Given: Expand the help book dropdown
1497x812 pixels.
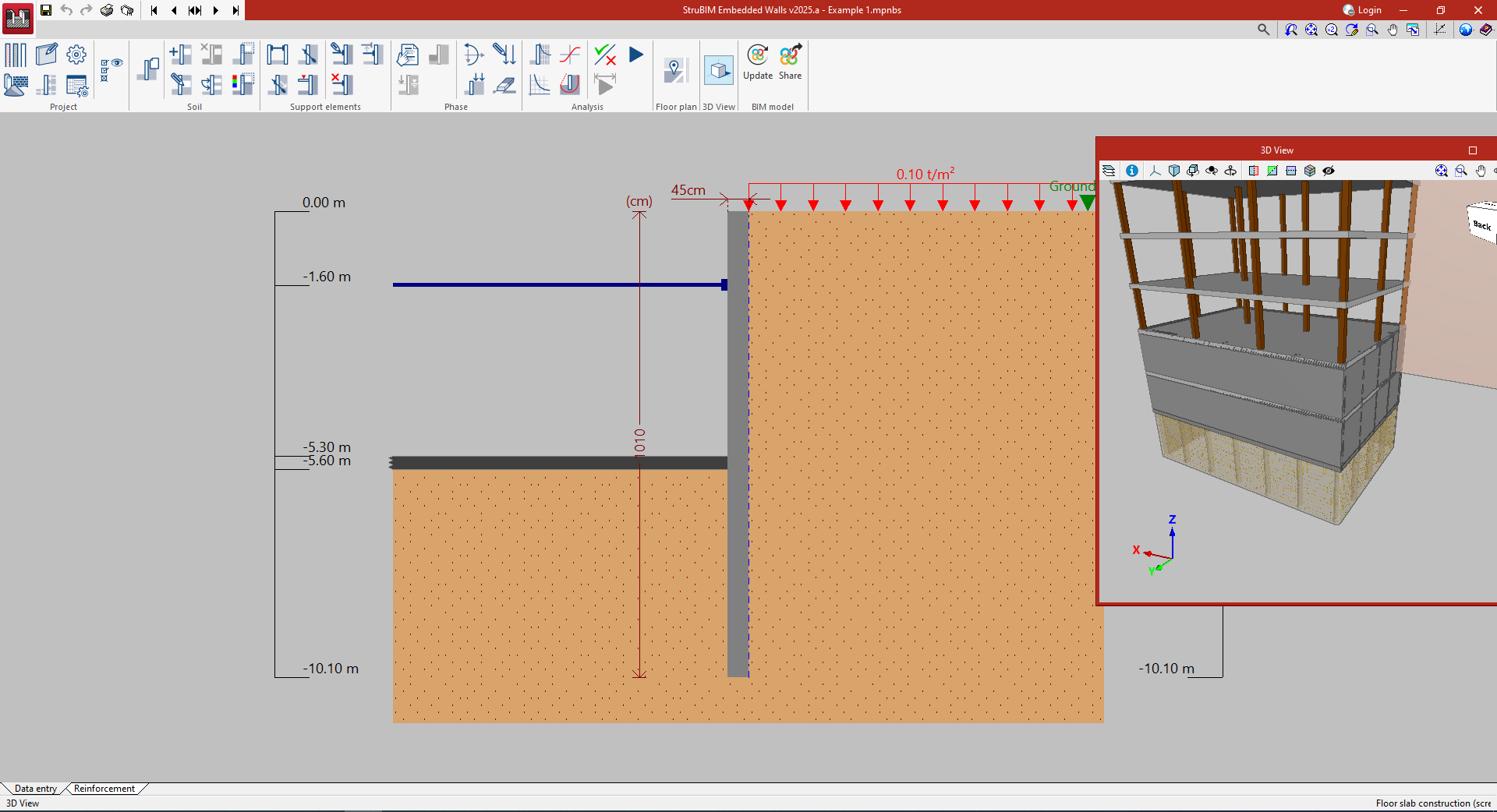Looking at the screenshot, I should pyautogui.click(x=1486, y=30).
